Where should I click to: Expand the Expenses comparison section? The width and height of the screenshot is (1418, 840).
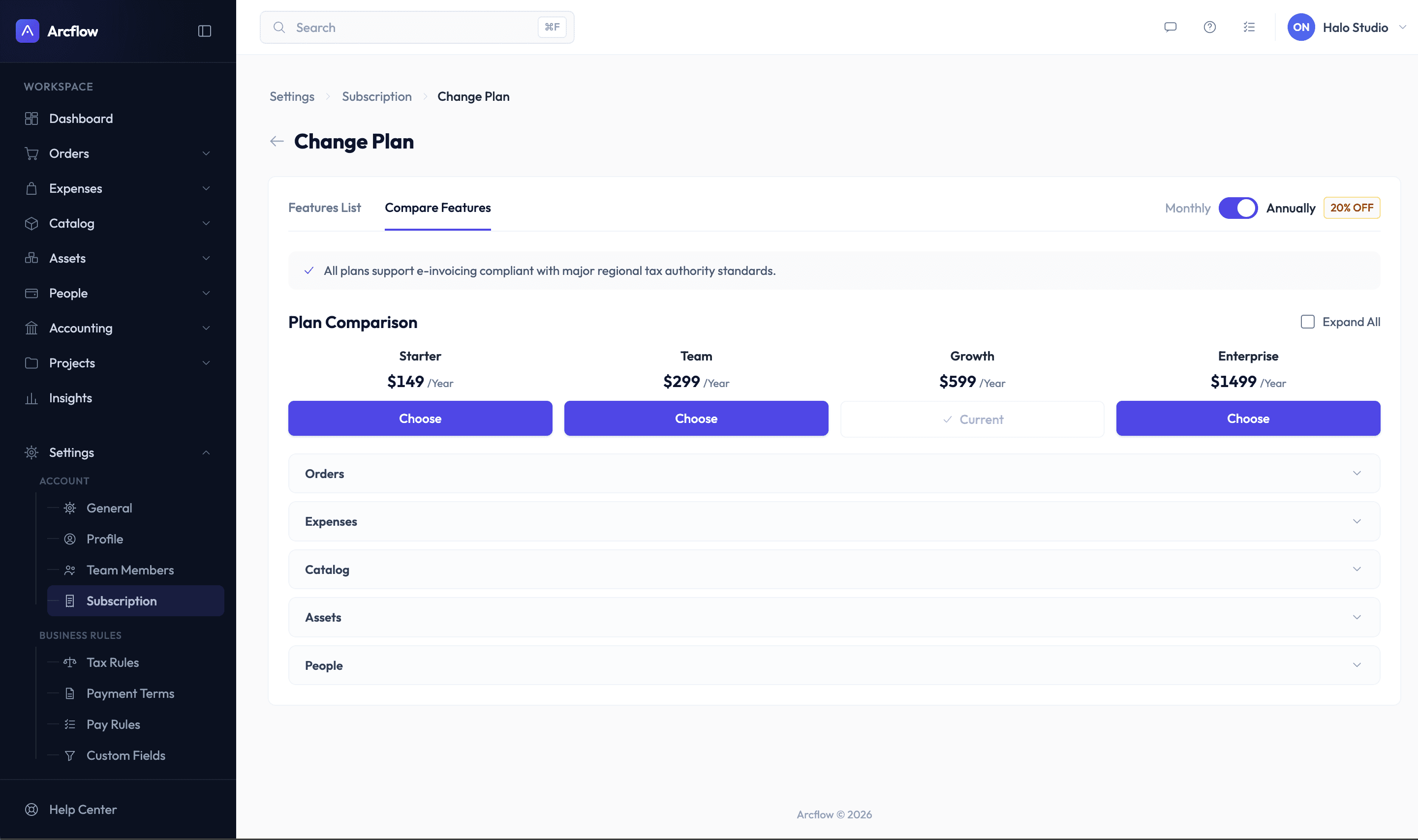click(x=833, y=521)
